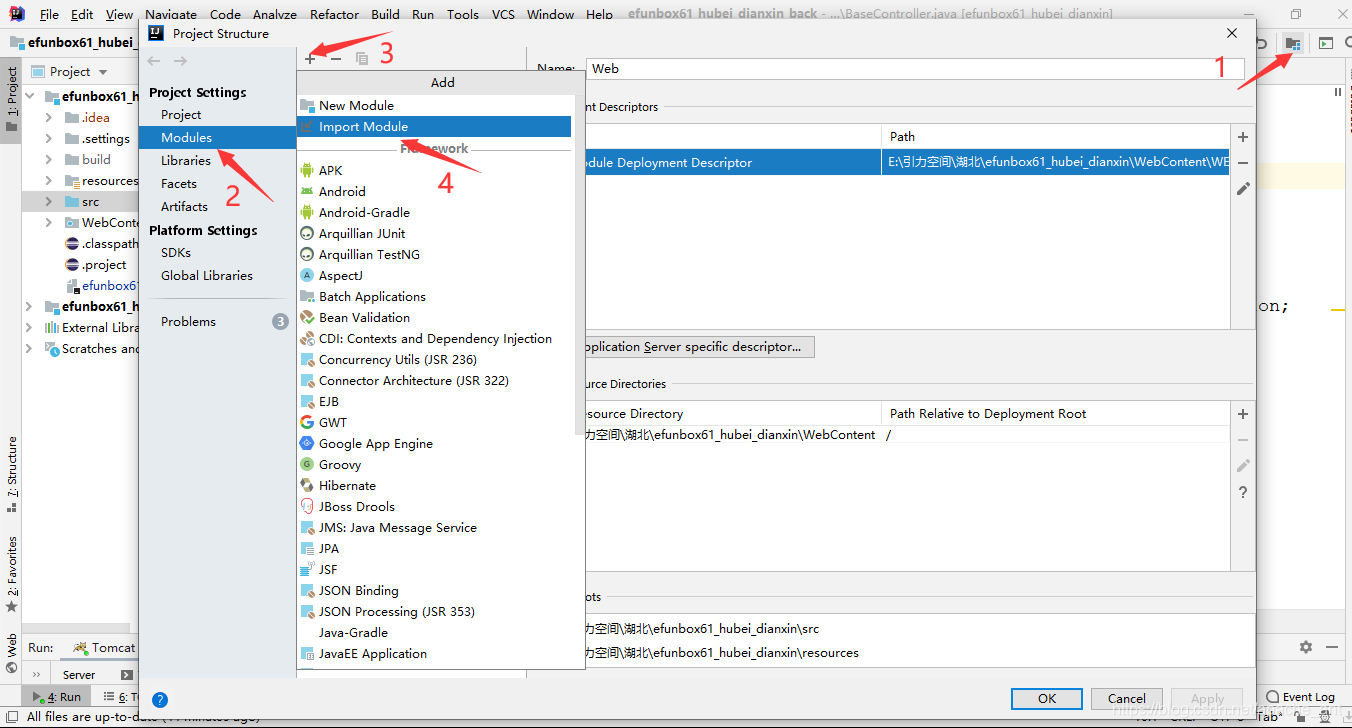Expand the .settings folder
1352x728 pixels.
(48, 138)
